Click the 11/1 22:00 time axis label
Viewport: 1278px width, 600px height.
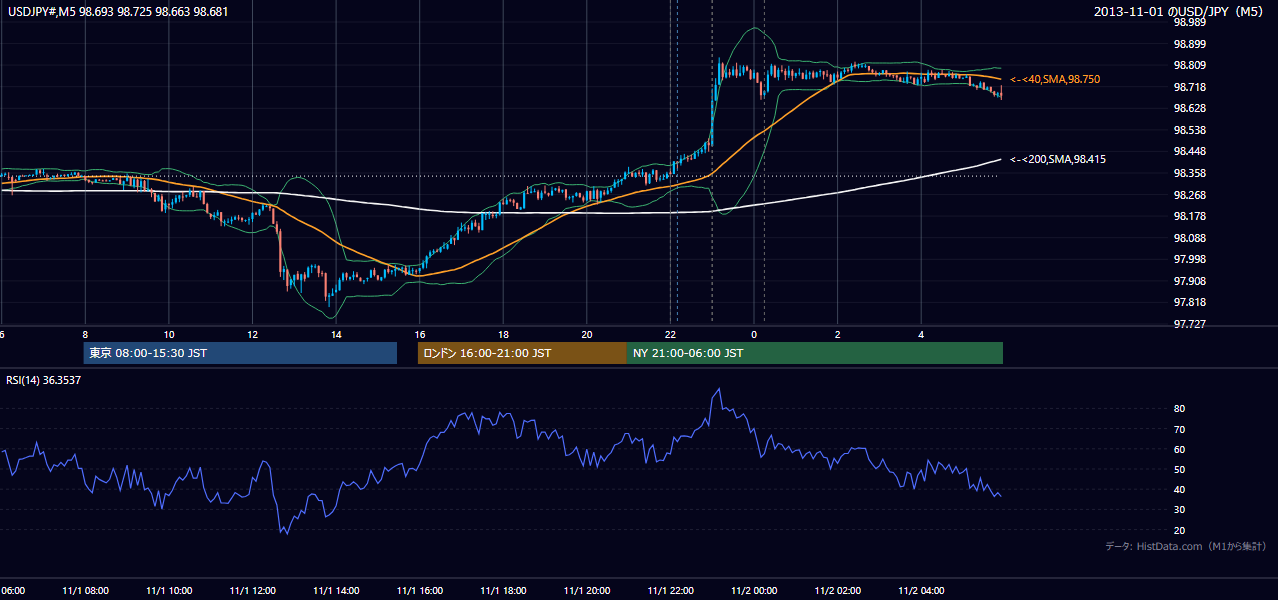coord(671,590)
